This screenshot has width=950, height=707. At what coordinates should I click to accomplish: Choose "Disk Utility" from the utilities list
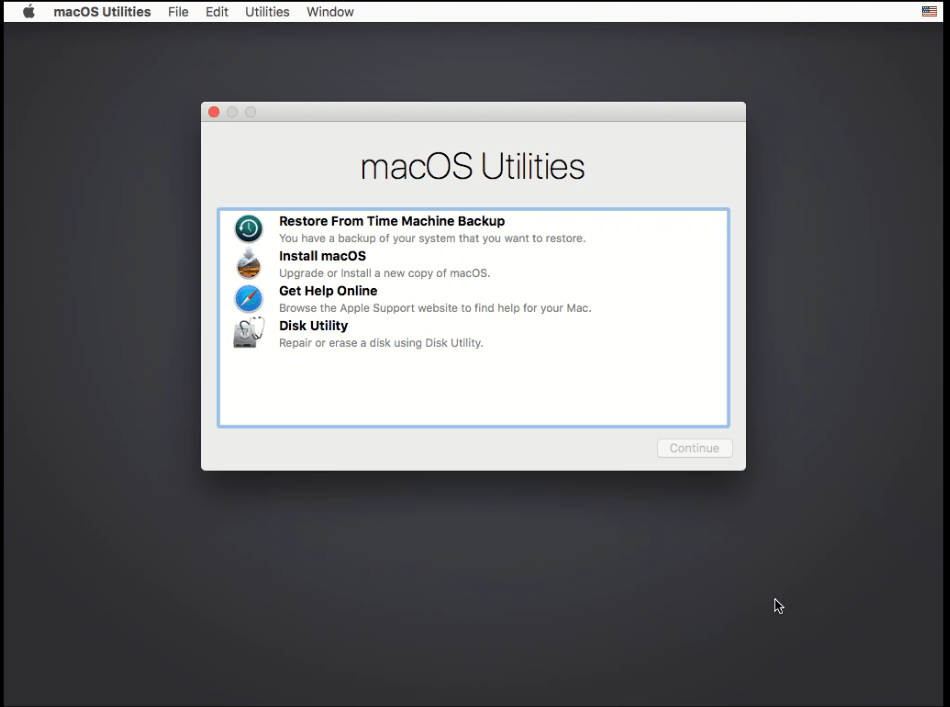[x=313, y=325]
